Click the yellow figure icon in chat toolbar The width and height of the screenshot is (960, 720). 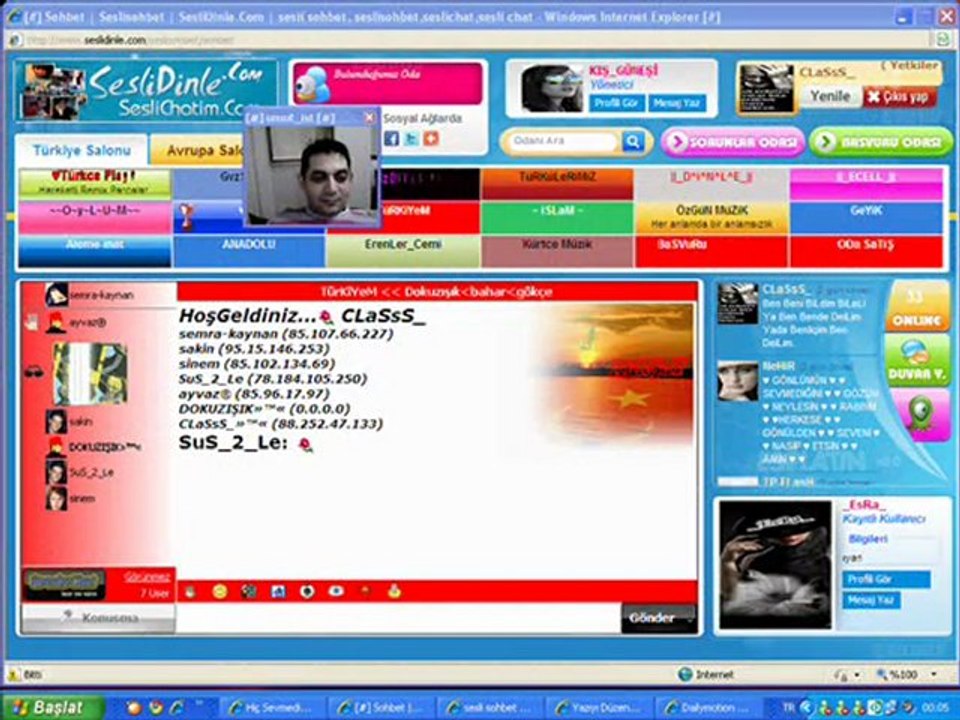coord(394,591)
